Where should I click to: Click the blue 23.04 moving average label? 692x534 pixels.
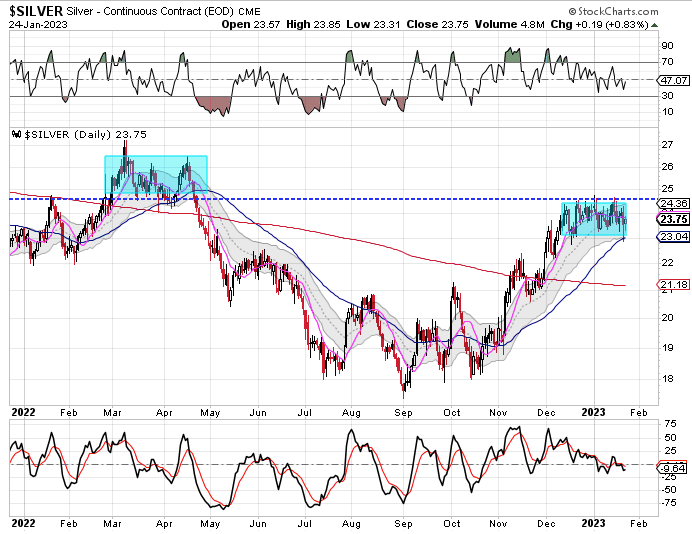670,237
